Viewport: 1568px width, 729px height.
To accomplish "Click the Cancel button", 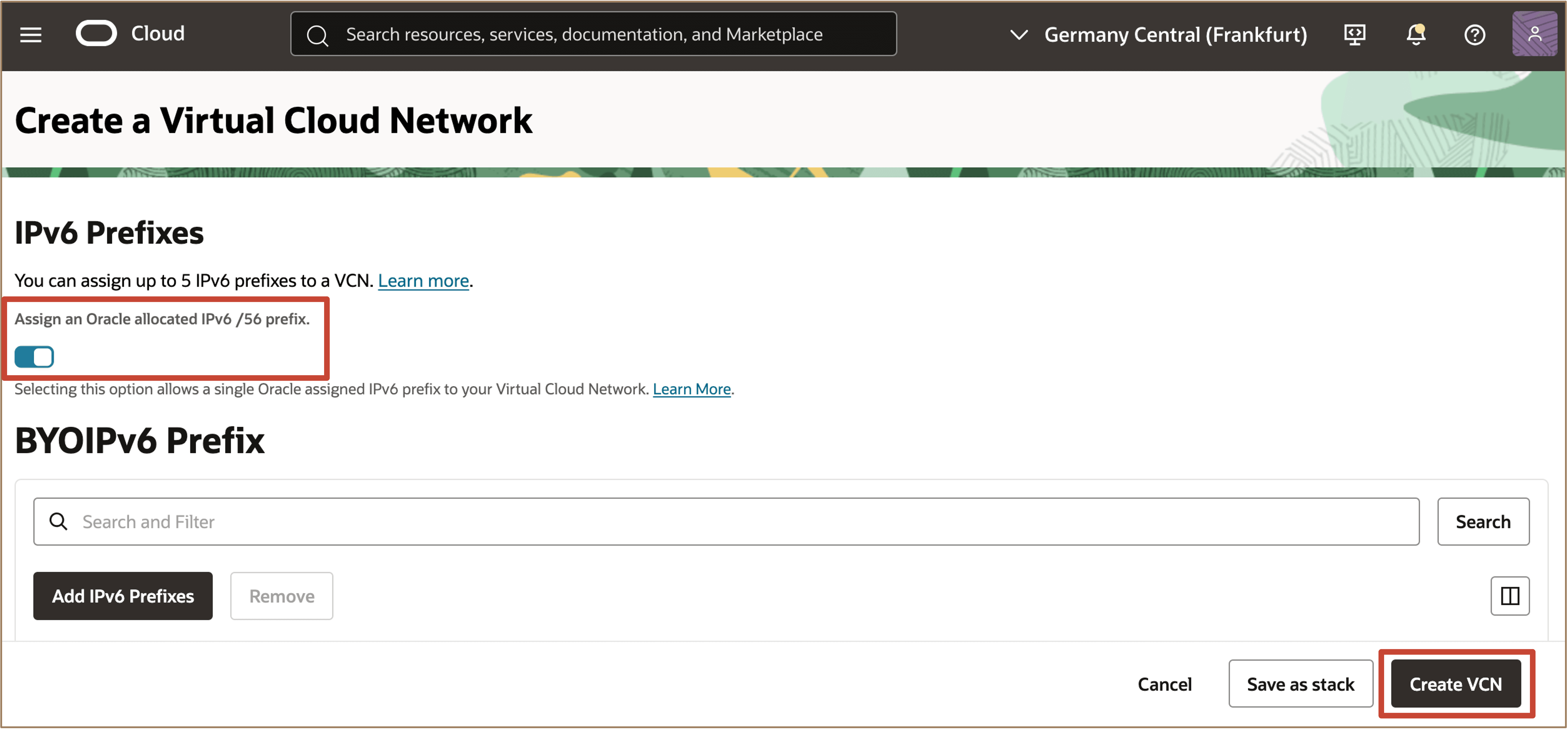I will pos(1164,684).
